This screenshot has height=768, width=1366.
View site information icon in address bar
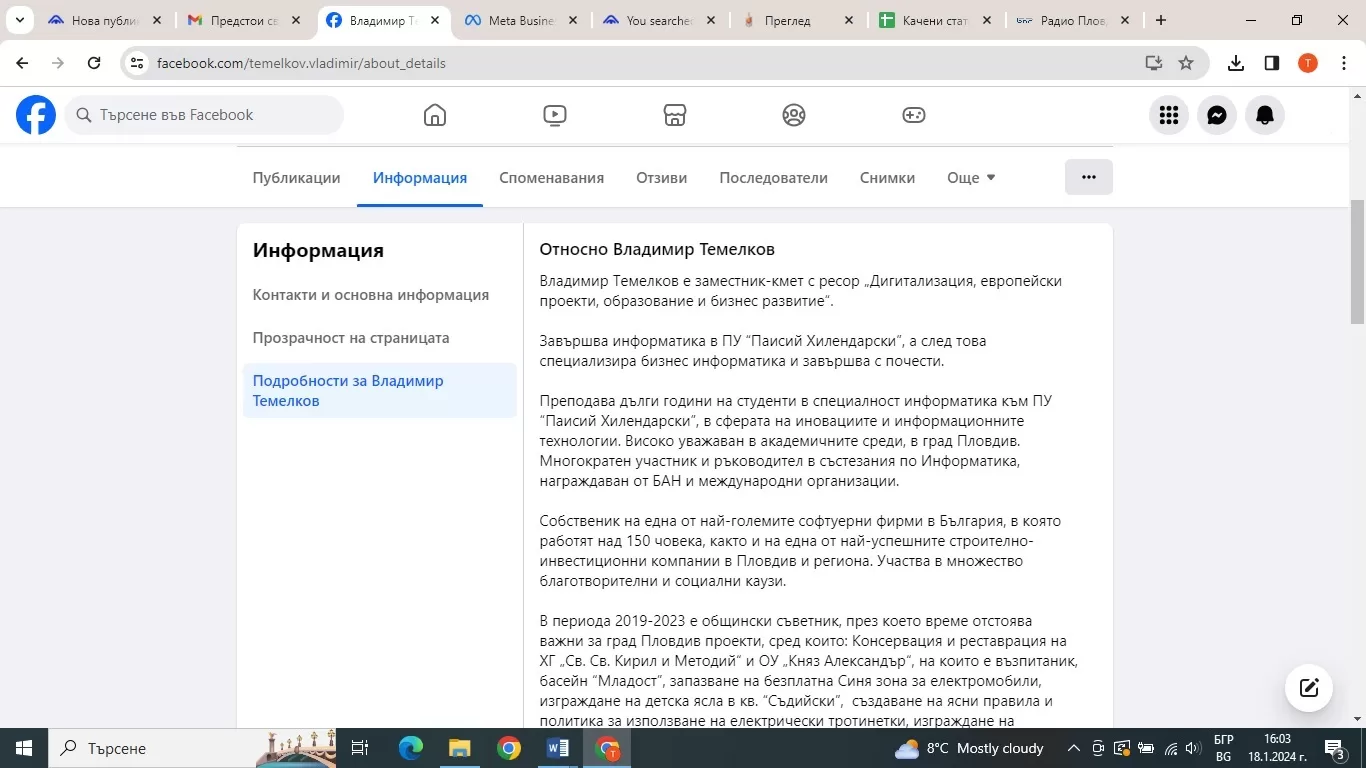(x=138, y=63)
